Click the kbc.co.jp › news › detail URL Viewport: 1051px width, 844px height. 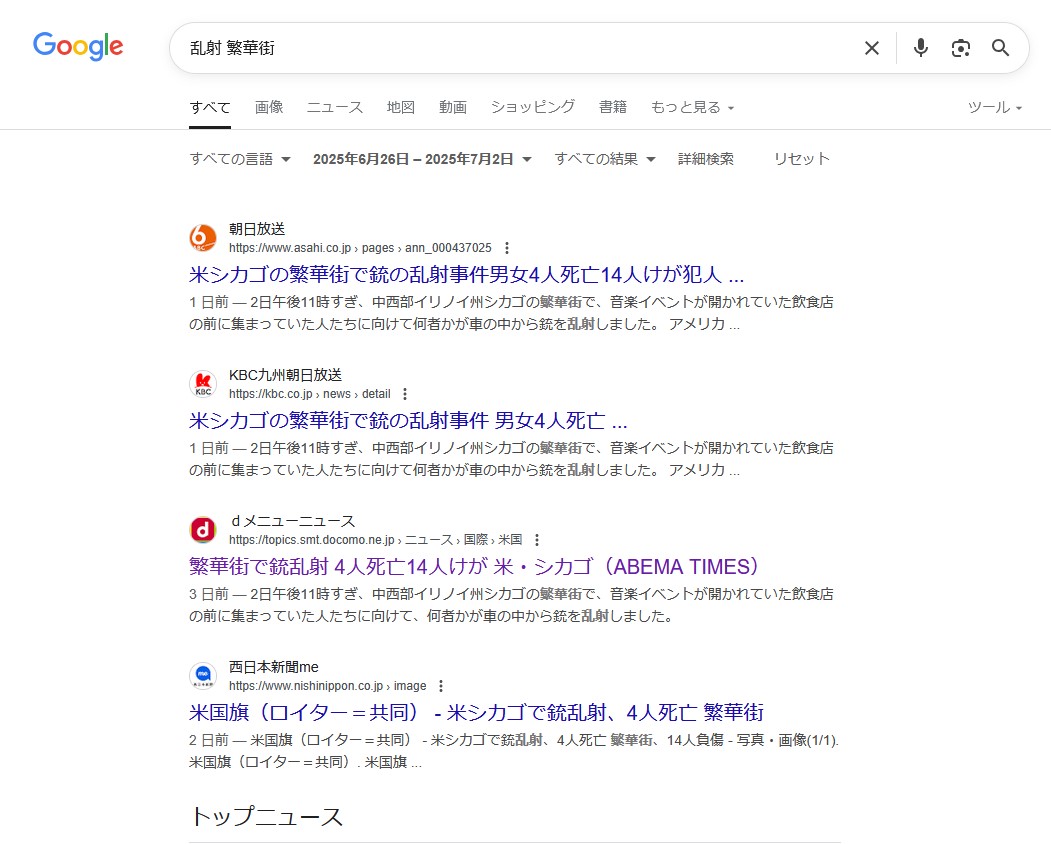(x=310, y=394)
